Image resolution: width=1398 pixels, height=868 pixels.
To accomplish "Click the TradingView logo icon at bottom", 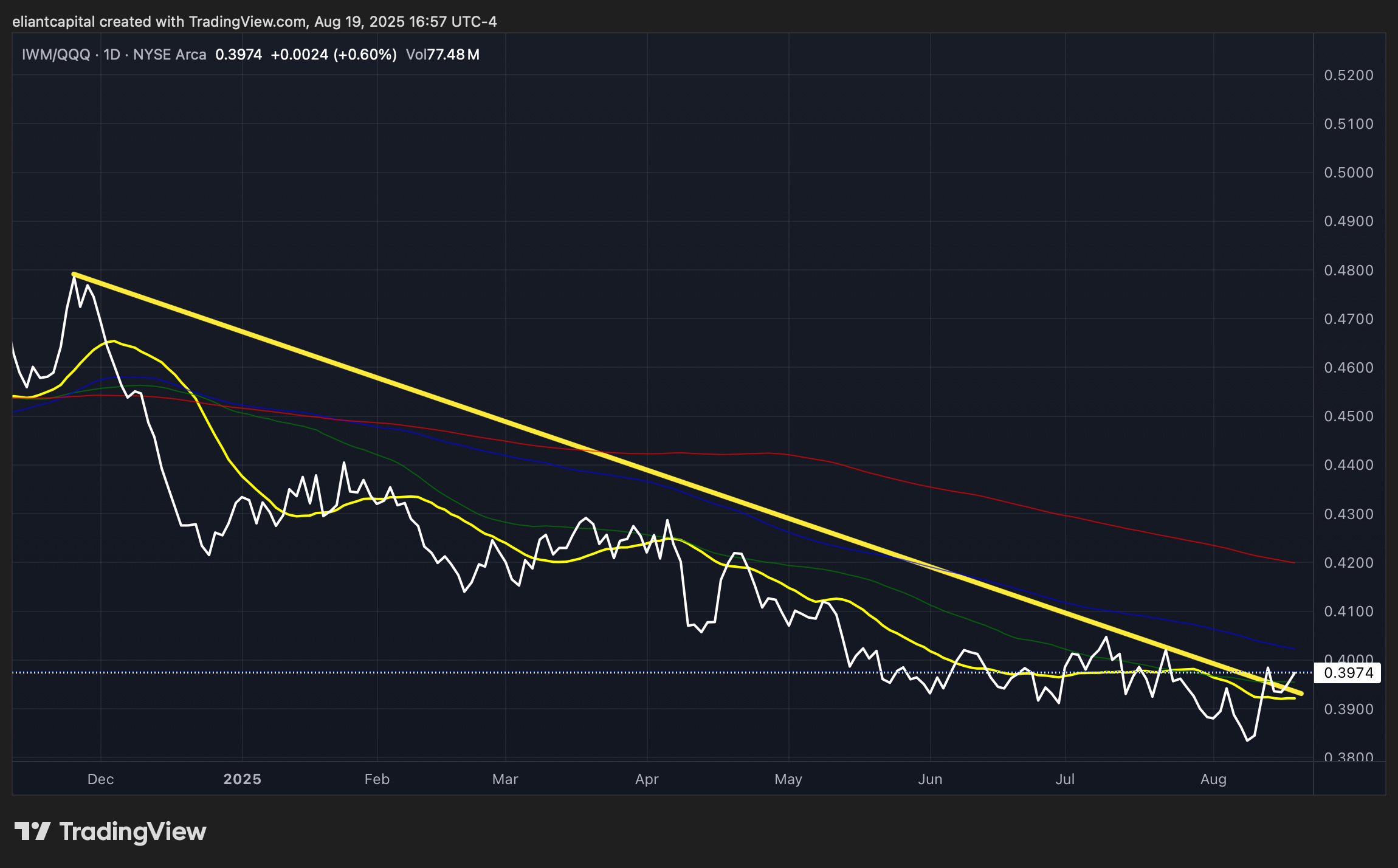I will 32,832.
